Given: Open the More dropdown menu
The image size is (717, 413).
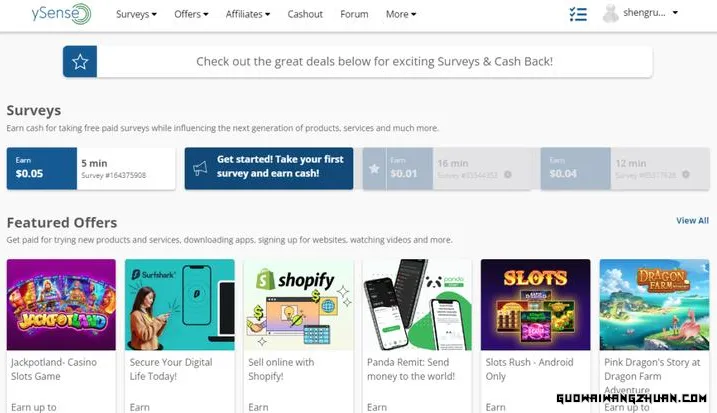Looking at the screenshot, I should pos(401,14).
